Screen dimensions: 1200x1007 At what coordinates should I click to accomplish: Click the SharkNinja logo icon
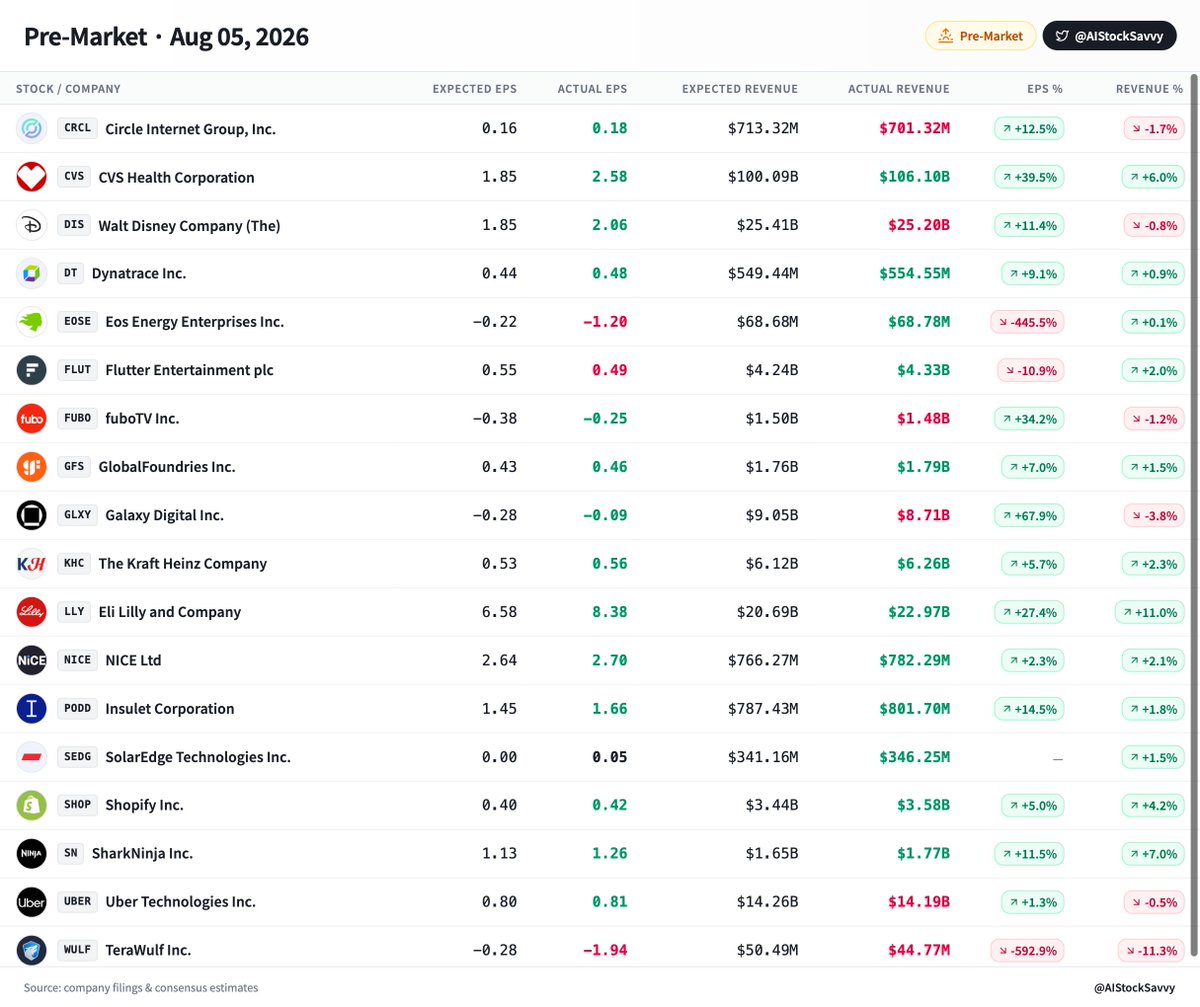click(31, 853)
